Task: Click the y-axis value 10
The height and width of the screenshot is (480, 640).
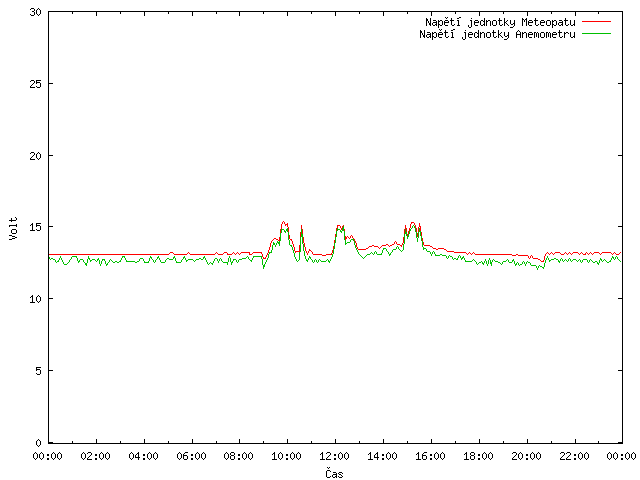Action: coord(36,299)
